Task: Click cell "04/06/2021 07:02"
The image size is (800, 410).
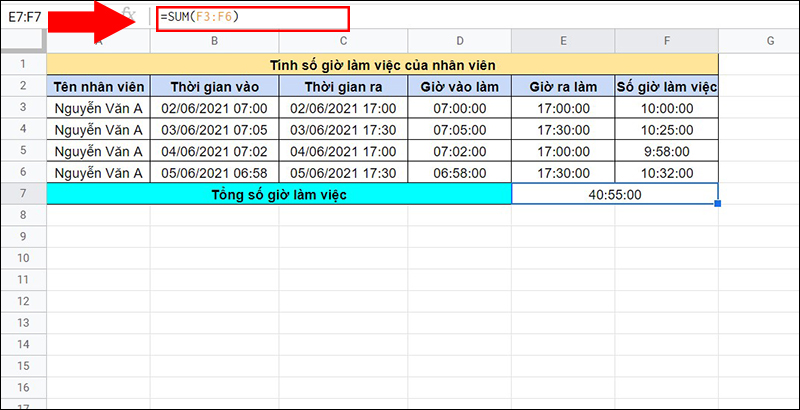Action: click(x=215, y=151)
